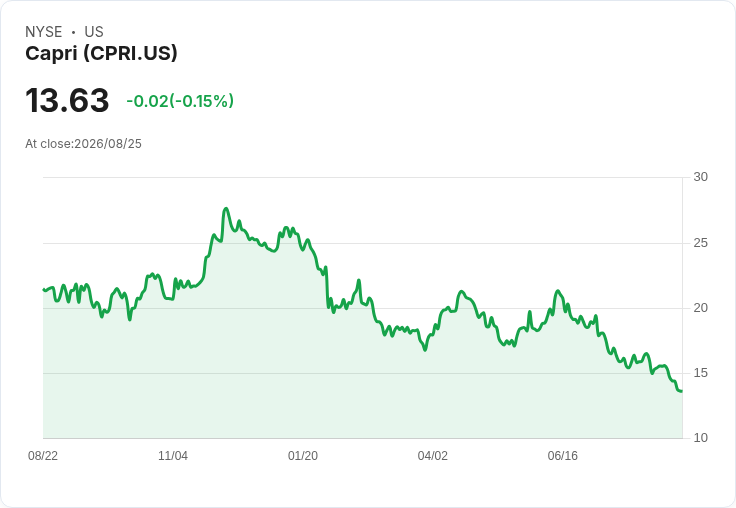The image size is (736, 508).
Task: Click the Capri (CPRI.US) stock title
Action: (101, 53)
